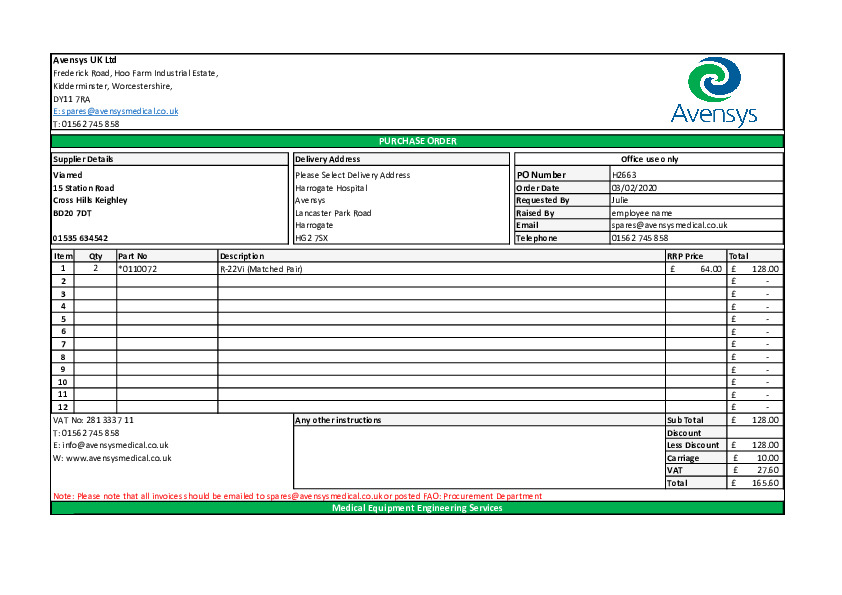Viewport: 842px width, 595px height.
Task: Select the green PURCHASE ORDER title bar
Action: coord(417,141)
